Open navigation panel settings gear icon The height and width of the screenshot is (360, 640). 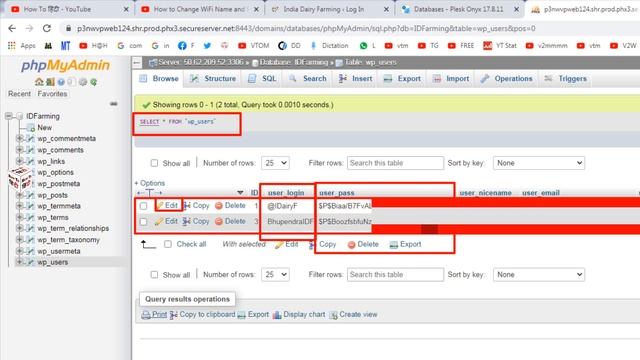tap(83, 82)
